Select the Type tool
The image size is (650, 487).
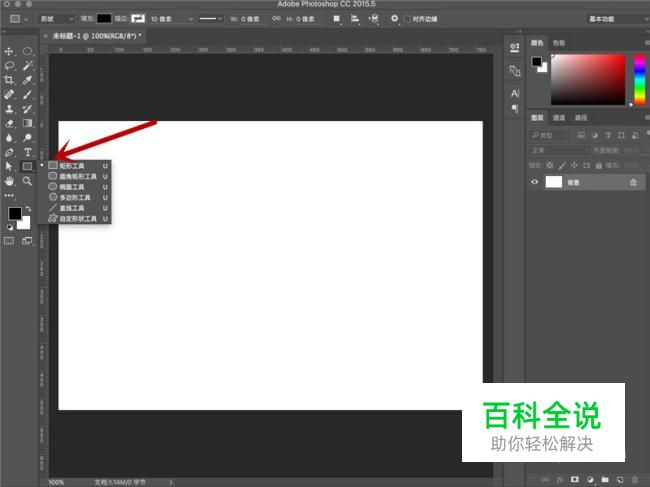point(28,152)
